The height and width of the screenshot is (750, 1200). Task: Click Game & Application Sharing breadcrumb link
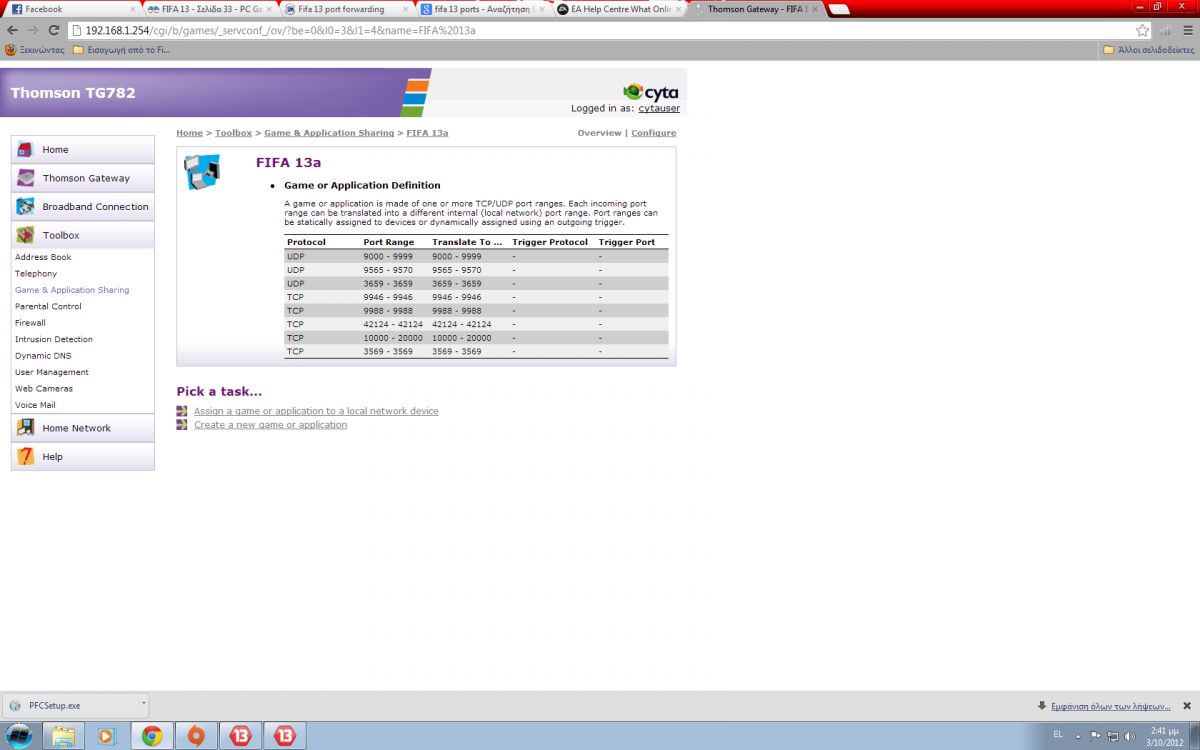329,133
